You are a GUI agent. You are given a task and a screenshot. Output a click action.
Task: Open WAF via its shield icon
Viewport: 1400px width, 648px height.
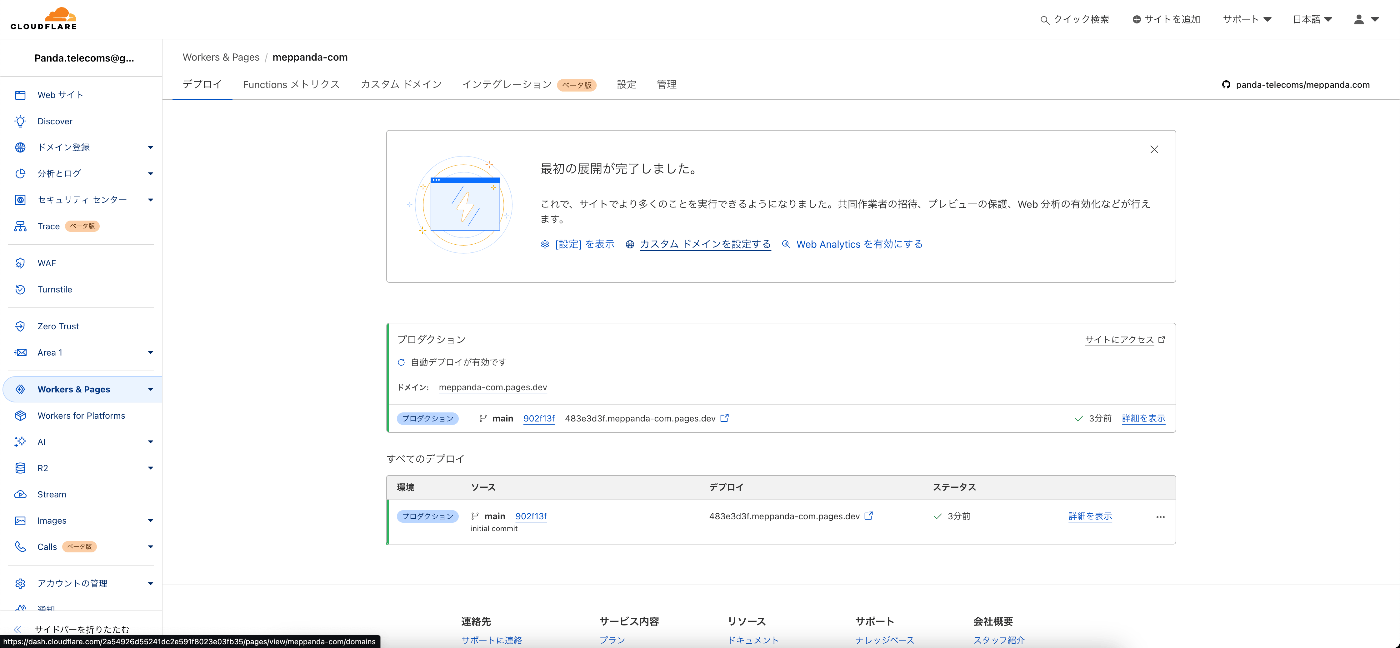[20, 263]
